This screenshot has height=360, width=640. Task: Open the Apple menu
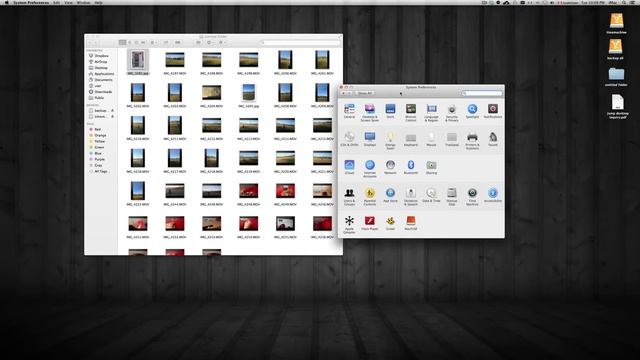click(x=6, y=2)
